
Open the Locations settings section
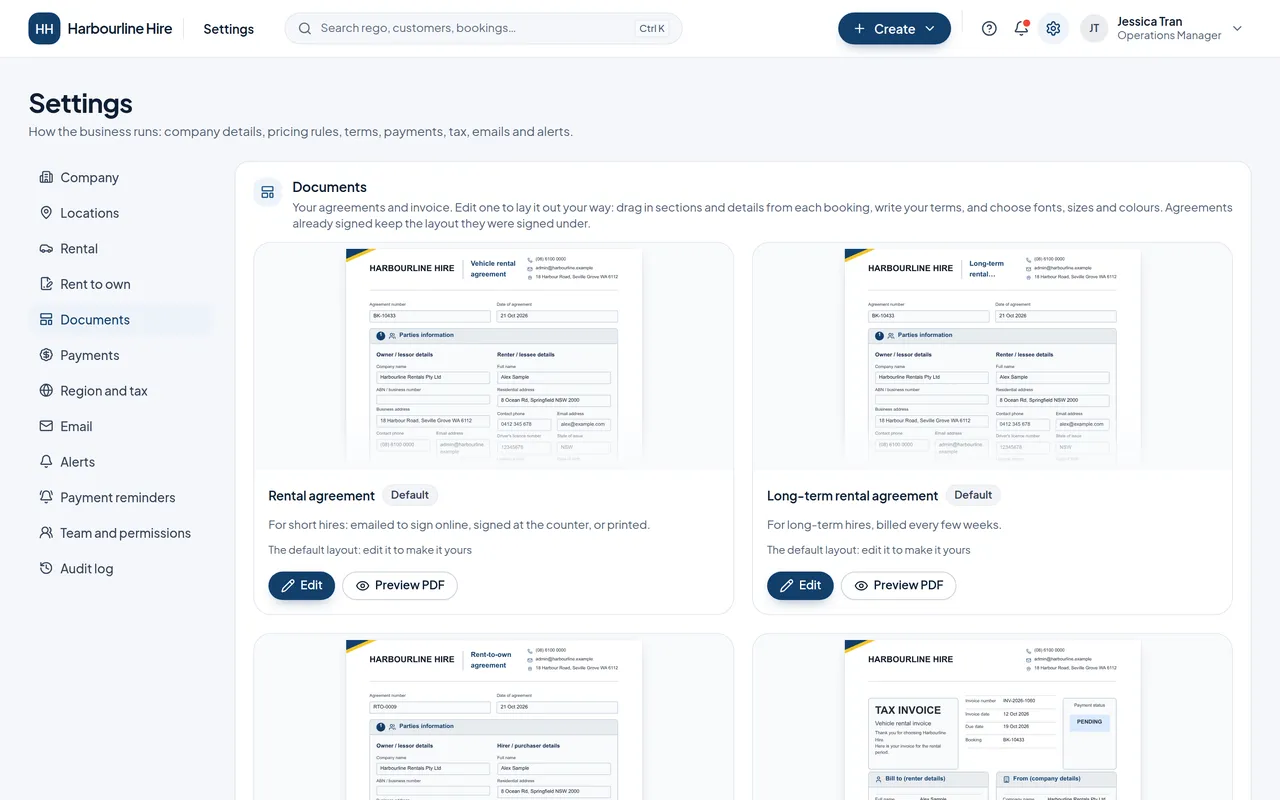coord(122,213)
